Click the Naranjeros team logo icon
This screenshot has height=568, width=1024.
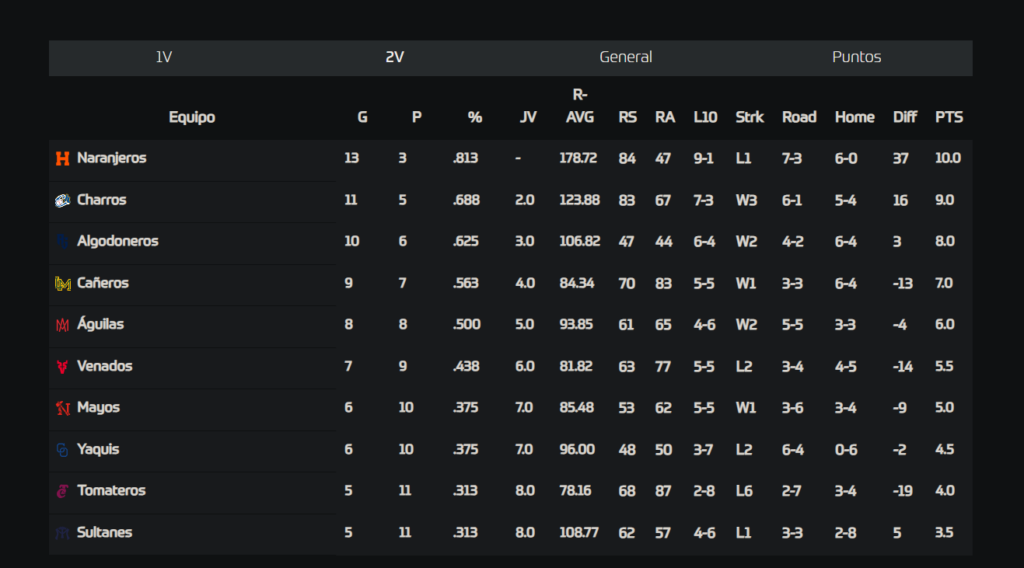pyautogui.click(x=63, y=159)
